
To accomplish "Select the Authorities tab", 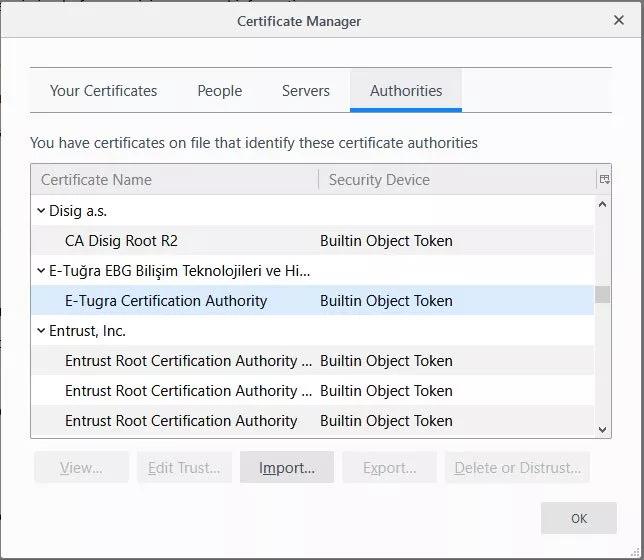I will click(x=405, y=91).
